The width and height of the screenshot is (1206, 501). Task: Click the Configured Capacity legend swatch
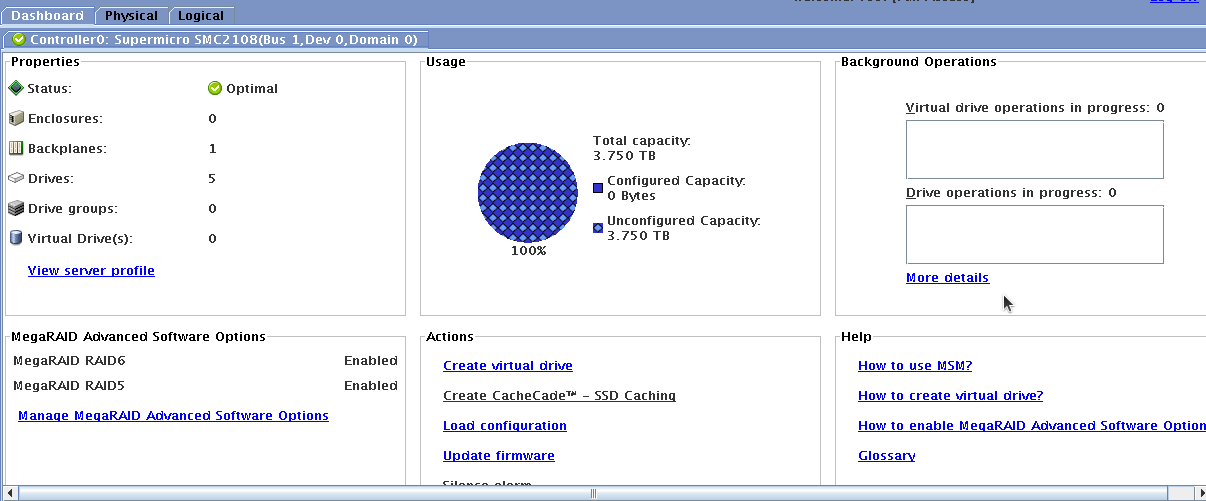[x=598, y=187]
